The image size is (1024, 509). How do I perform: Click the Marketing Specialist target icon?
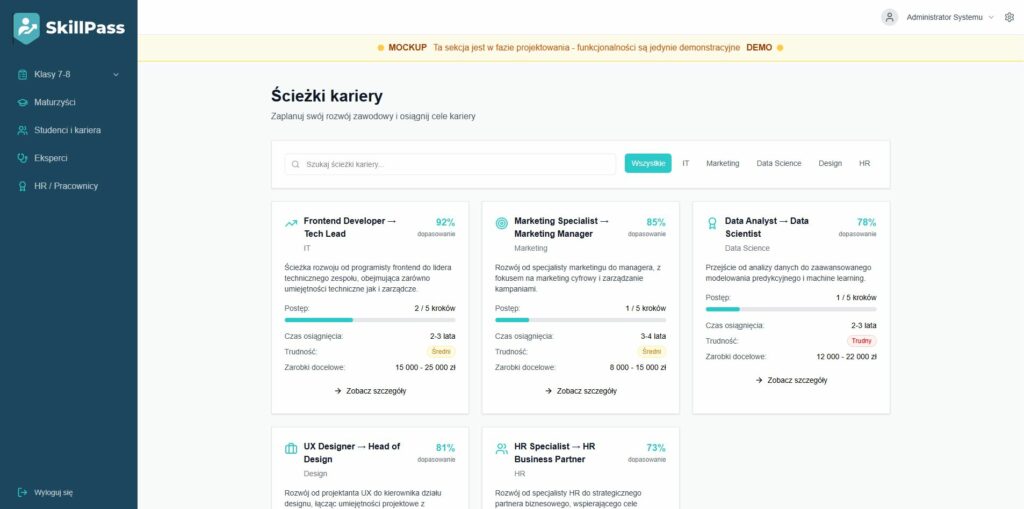coord(501,224)
